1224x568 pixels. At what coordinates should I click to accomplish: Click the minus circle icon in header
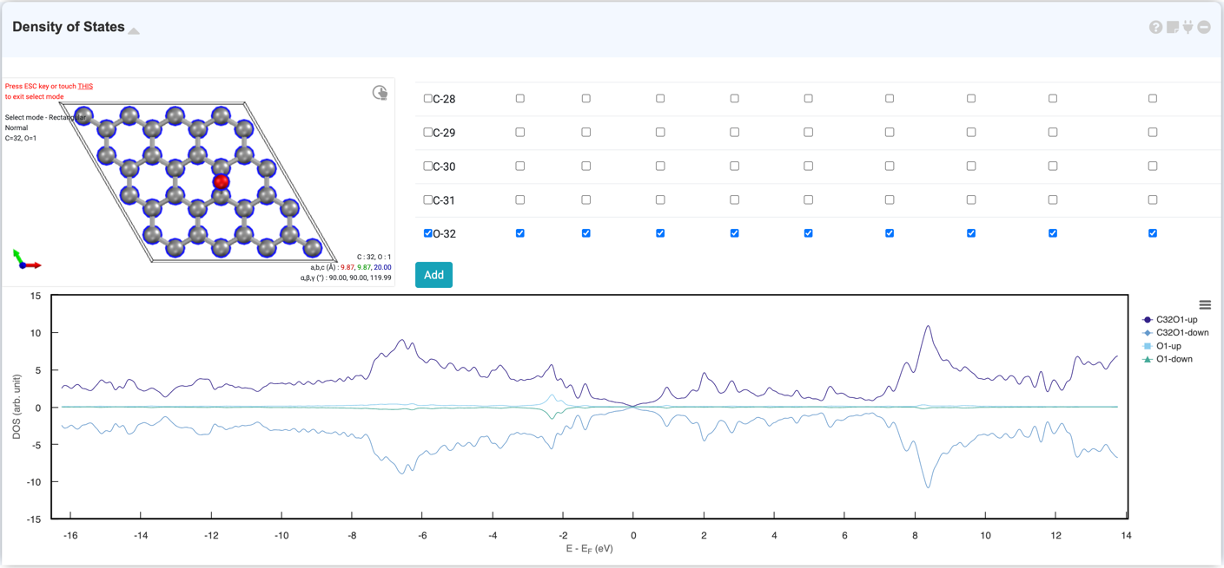(x=1204, y=27)
